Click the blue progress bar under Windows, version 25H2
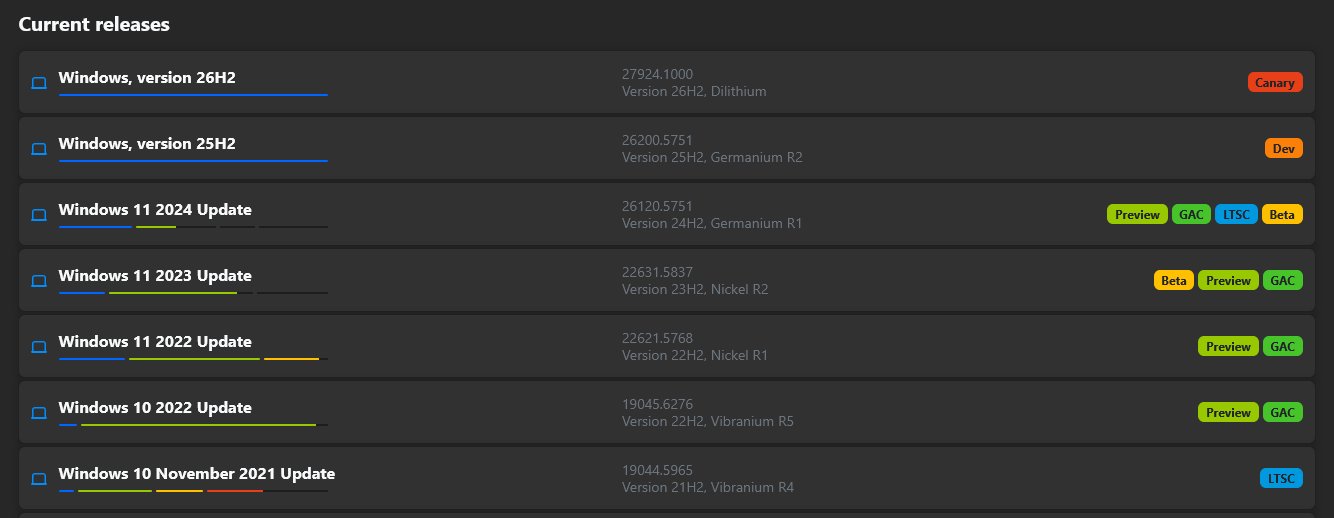Image resolution: width=1334 pixels, height=518 pixels. pyautogui.click(x=193, y=161)
